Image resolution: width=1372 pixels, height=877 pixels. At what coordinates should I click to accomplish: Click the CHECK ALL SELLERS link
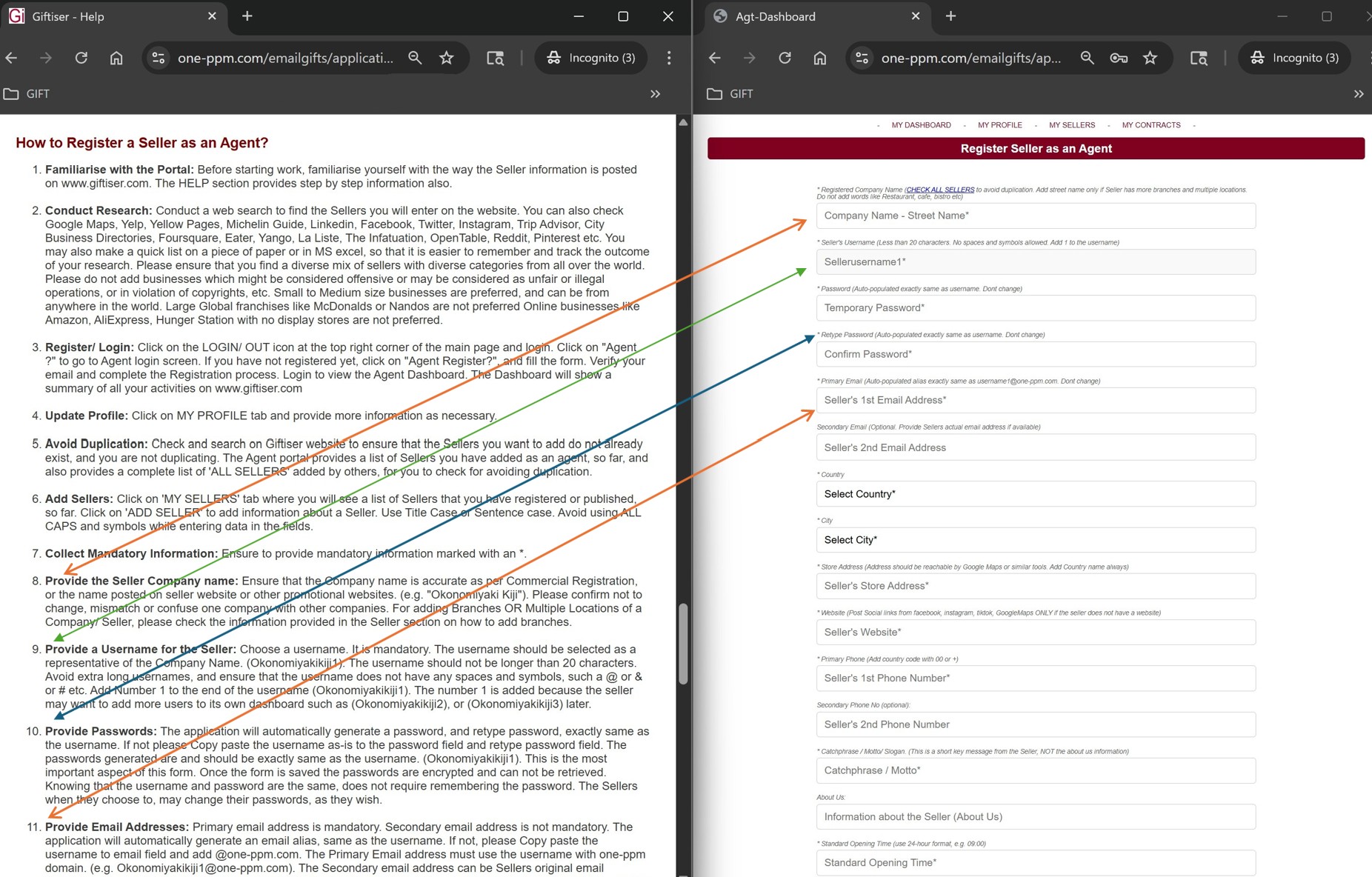tap(940, 190)
